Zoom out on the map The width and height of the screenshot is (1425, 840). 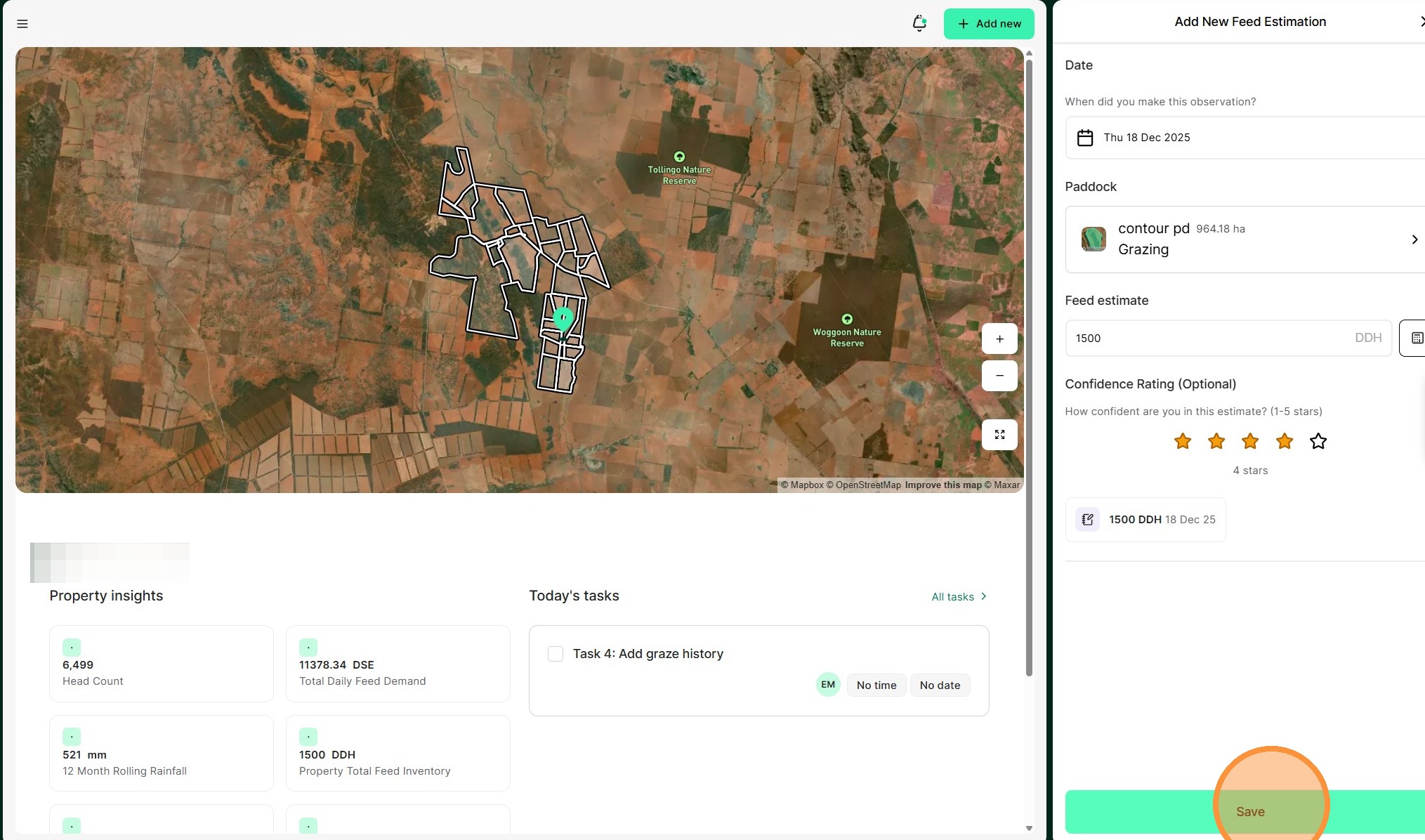[999, 376]
